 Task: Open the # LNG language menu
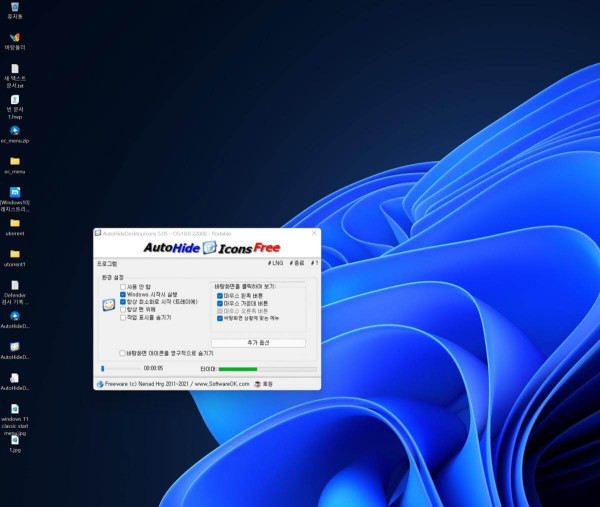coord(276,263)
